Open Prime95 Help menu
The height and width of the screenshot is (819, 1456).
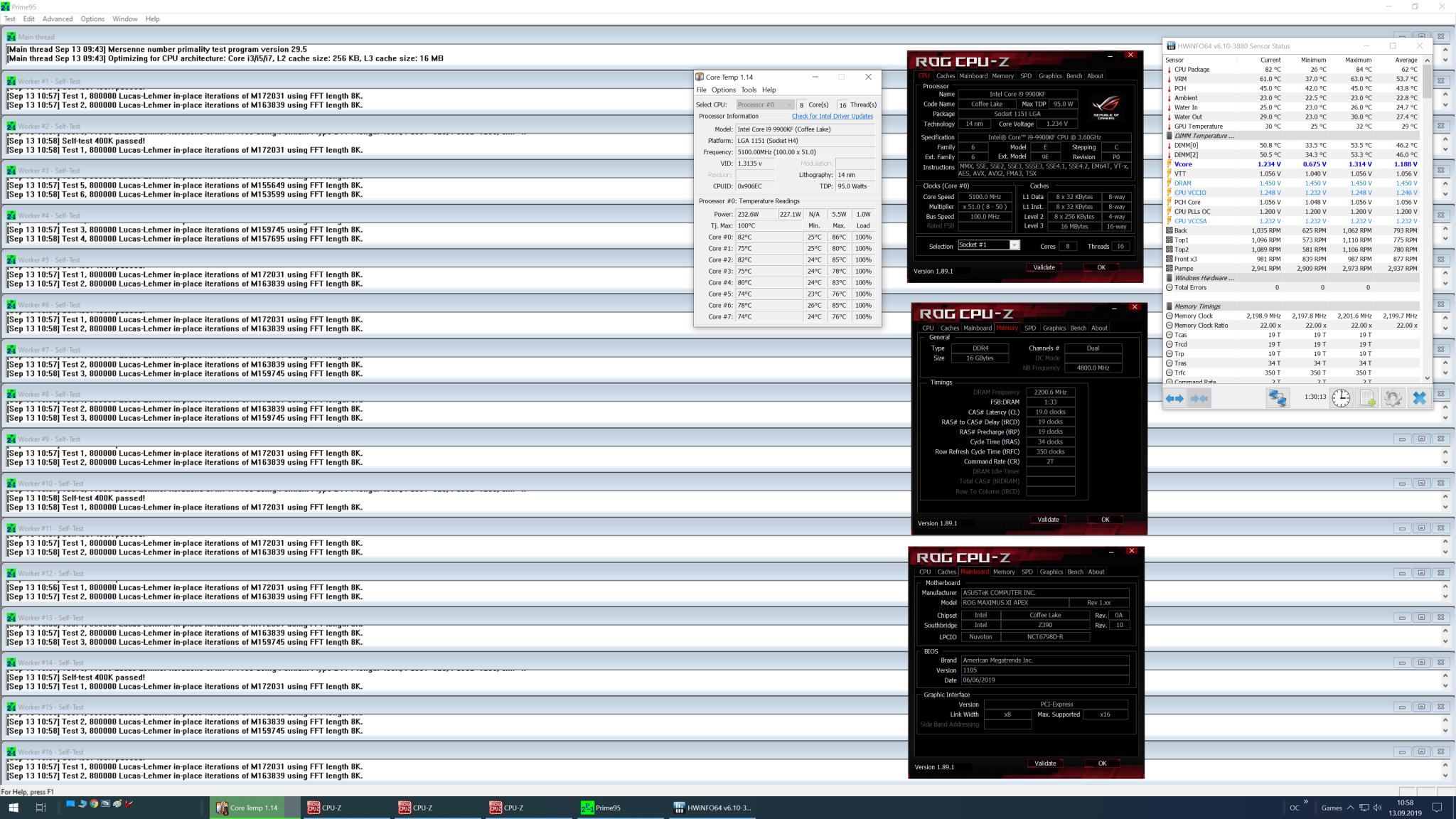[152, 19]
